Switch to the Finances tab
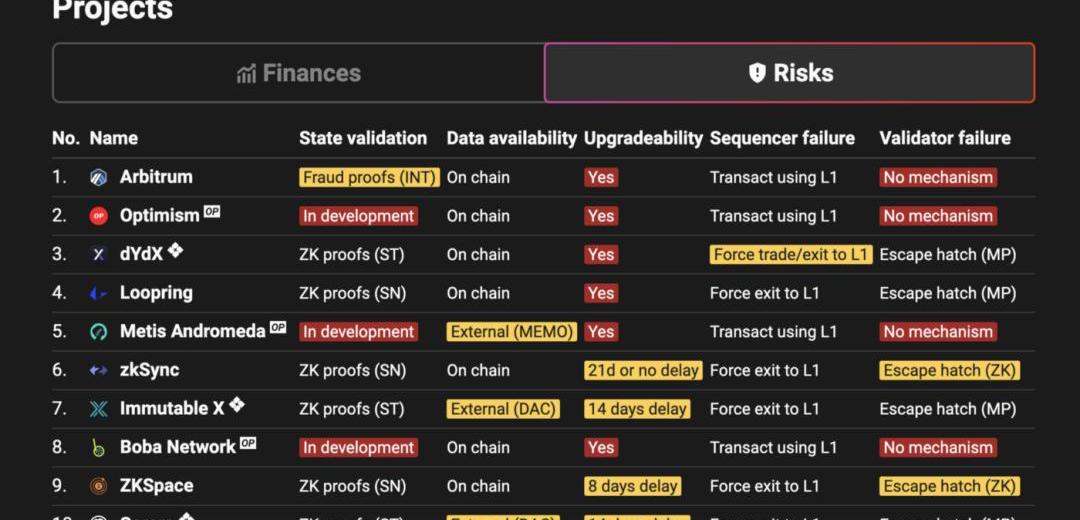The image size is (1080, 520). tap(298, 73)
